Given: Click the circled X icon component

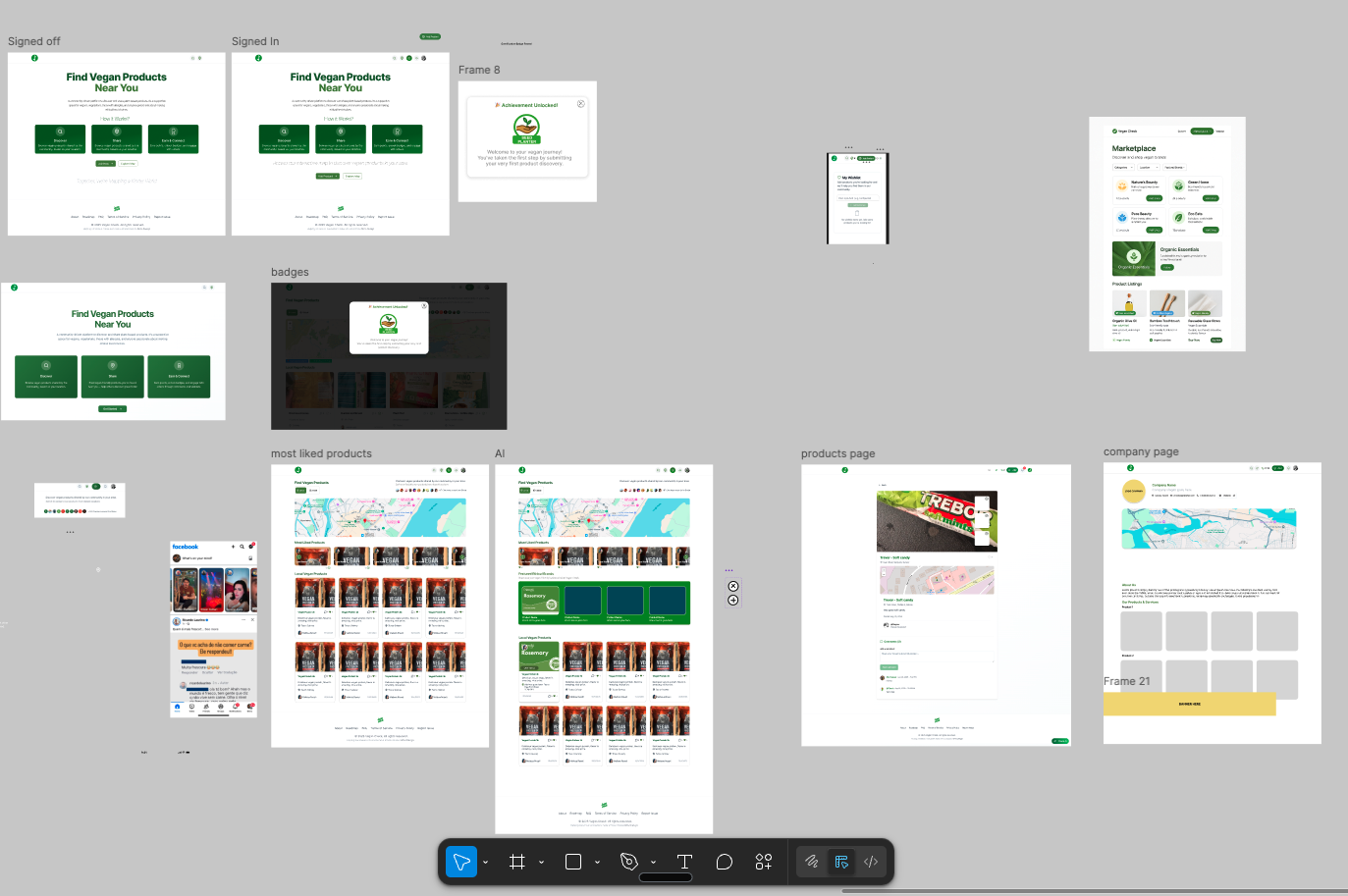Looking at the screenshot, I should coord(733,586).
